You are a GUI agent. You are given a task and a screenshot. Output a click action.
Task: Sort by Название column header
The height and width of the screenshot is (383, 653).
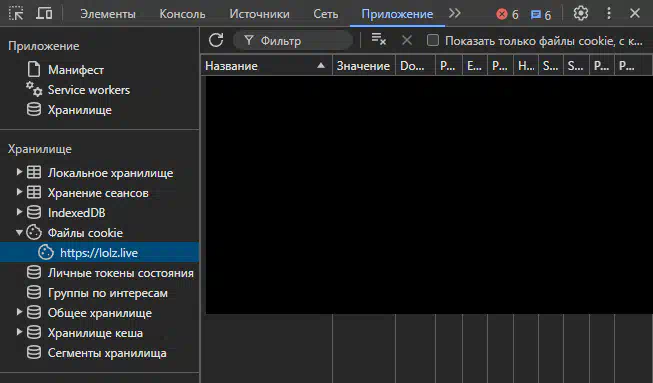tap(267, 66)
